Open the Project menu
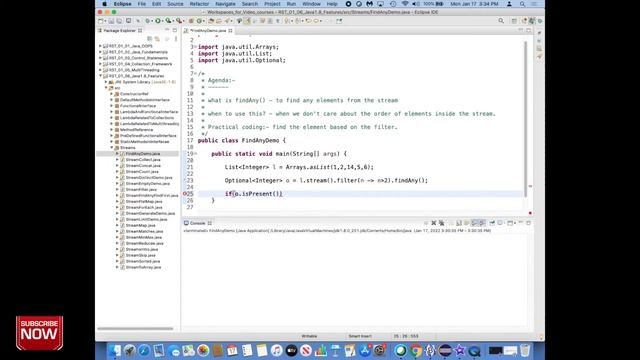The width and height of the screenshot is (640, 360). point(272,4)
